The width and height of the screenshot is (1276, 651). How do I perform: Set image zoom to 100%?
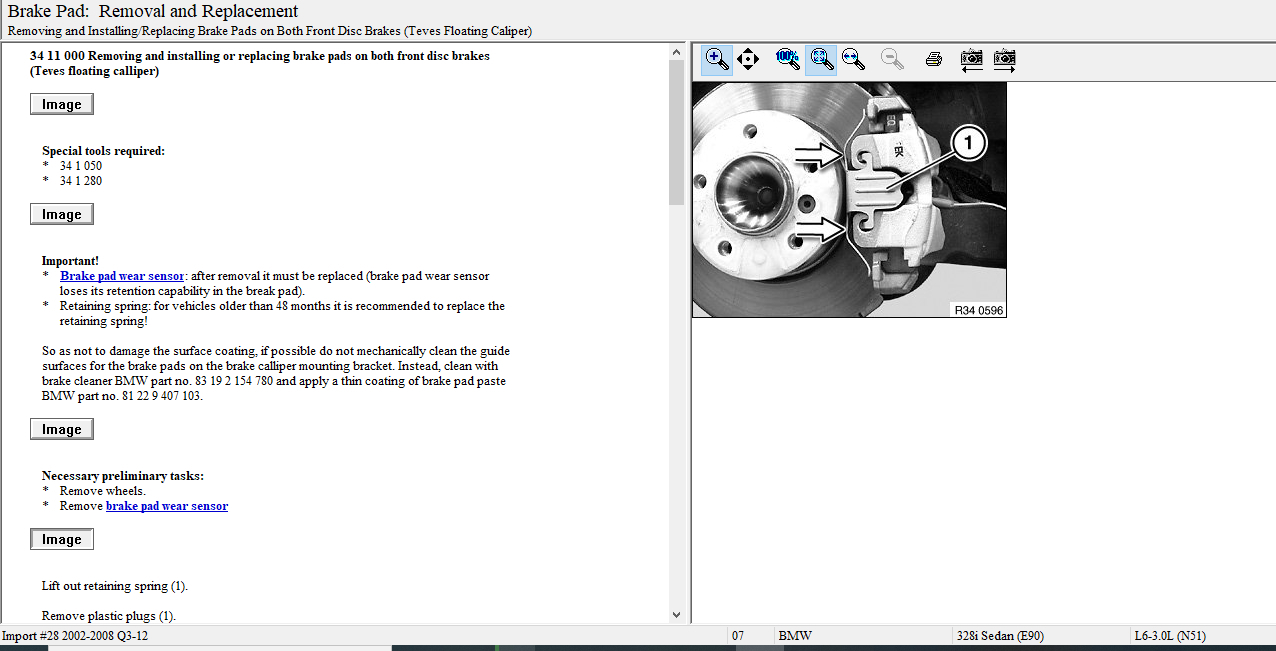[788, 59]
